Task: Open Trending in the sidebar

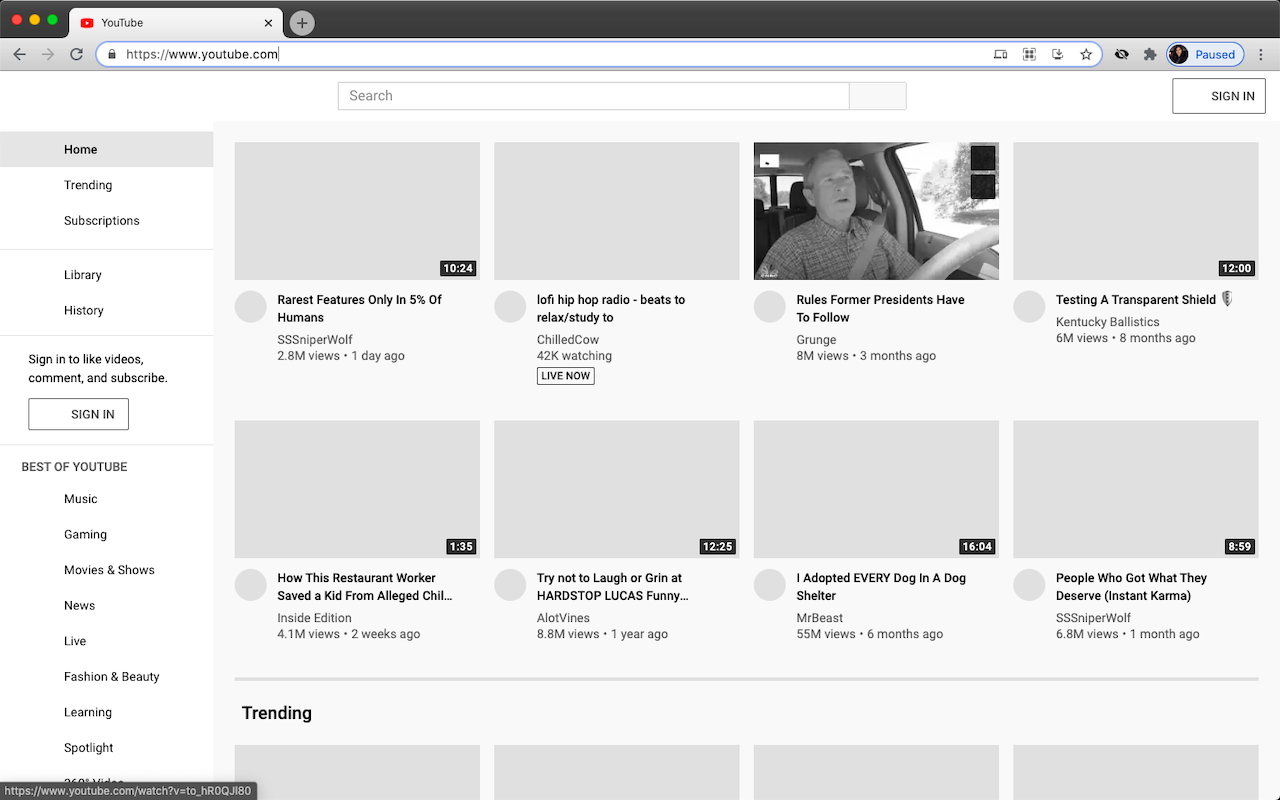Action: tap(106, 185)
